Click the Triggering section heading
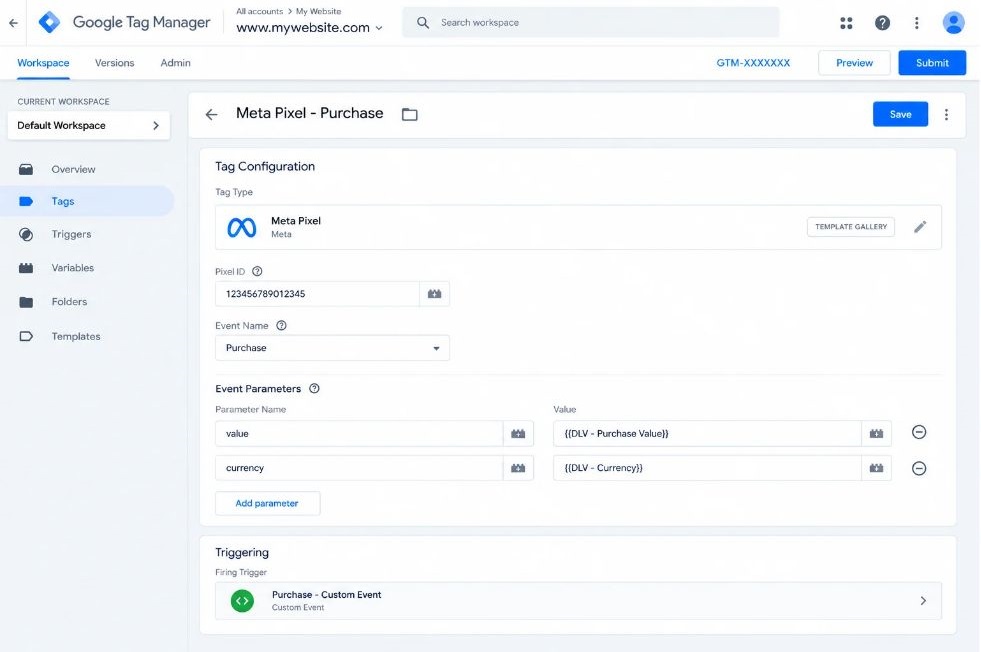The image size is (981, 652). [x=242, y=553]
